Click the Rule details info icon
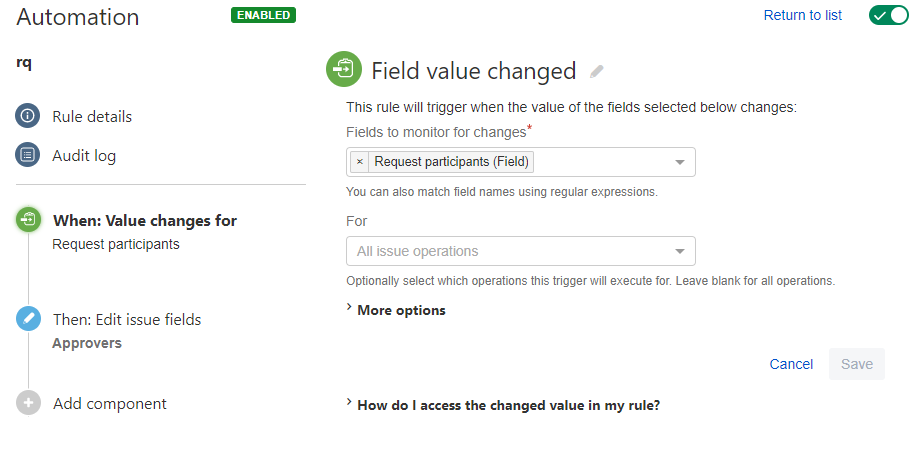 click(27, 116)
